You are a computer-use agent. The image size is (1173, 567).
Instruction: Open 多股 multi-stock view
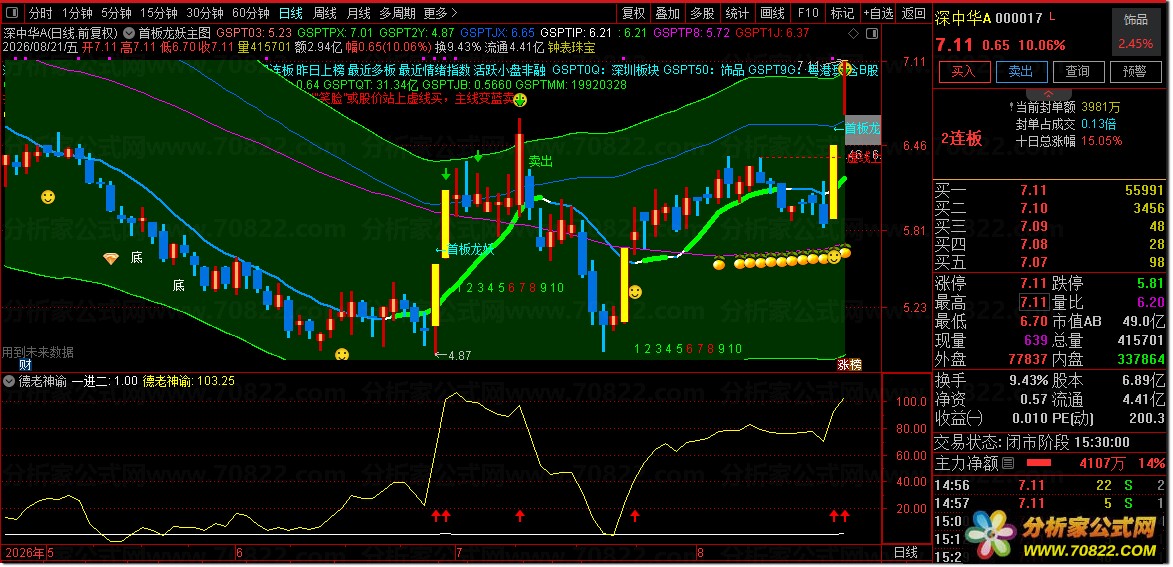[x=702, y=13]
